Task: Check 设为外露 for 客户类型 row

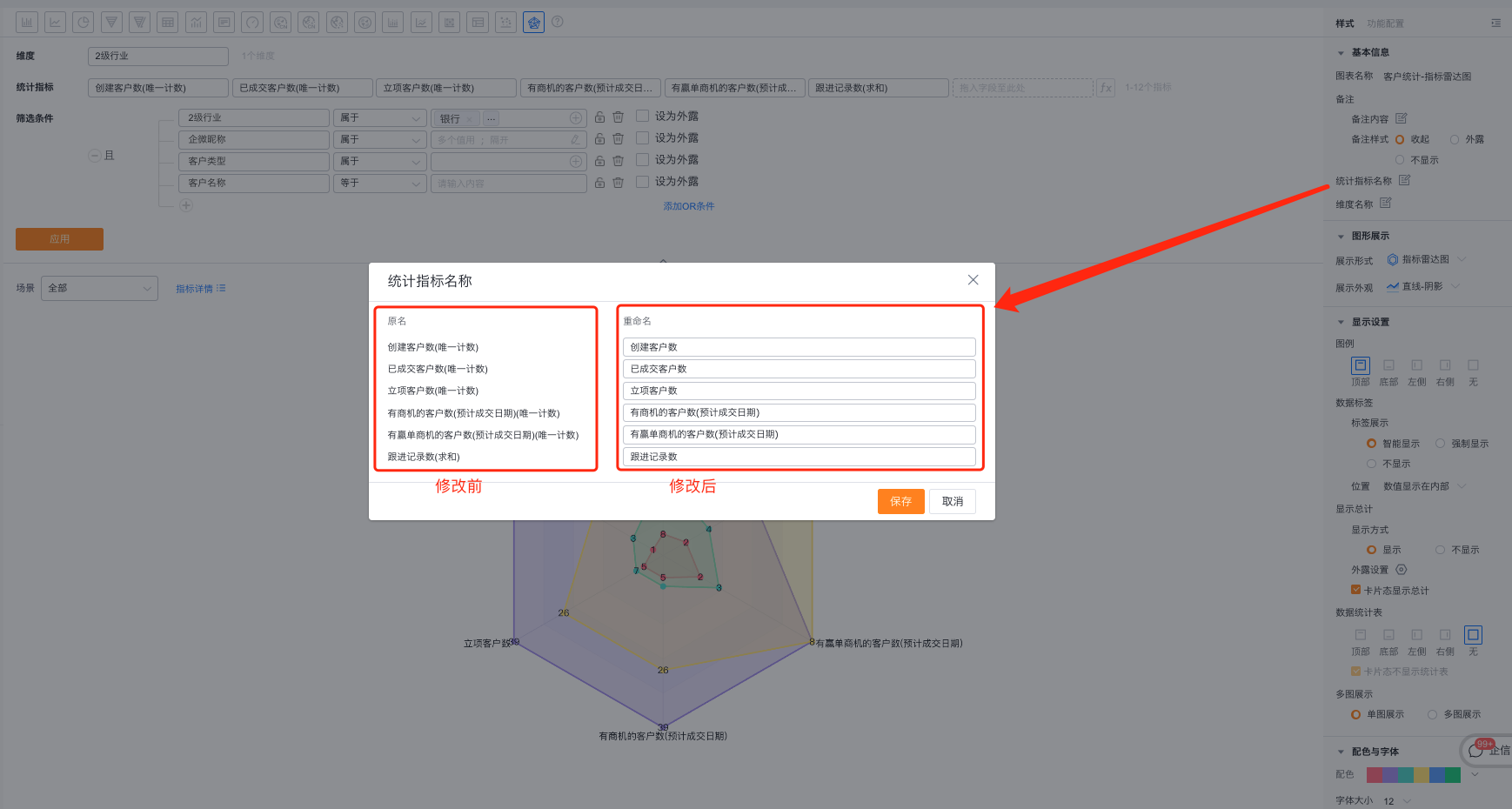Action: (642, 159)
